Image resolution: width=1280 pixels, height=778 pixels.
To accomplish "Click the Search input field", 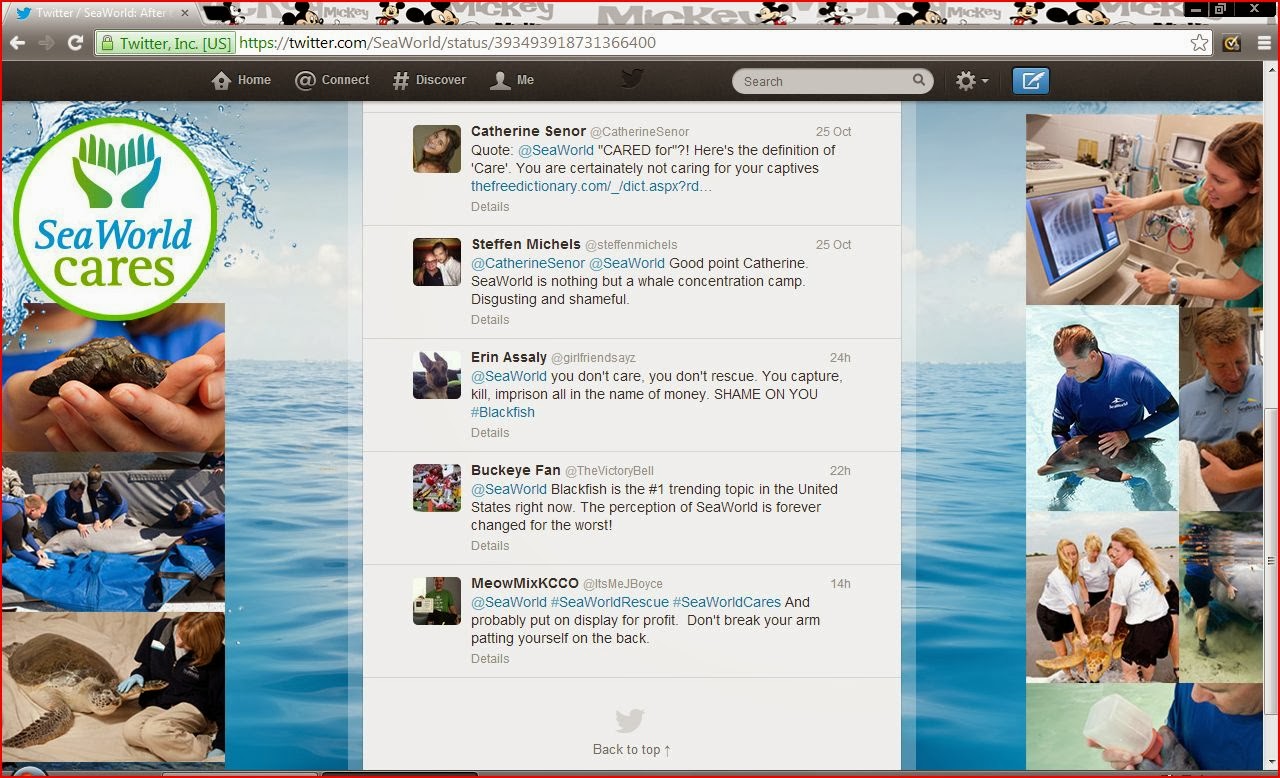I will click(825, 81).
